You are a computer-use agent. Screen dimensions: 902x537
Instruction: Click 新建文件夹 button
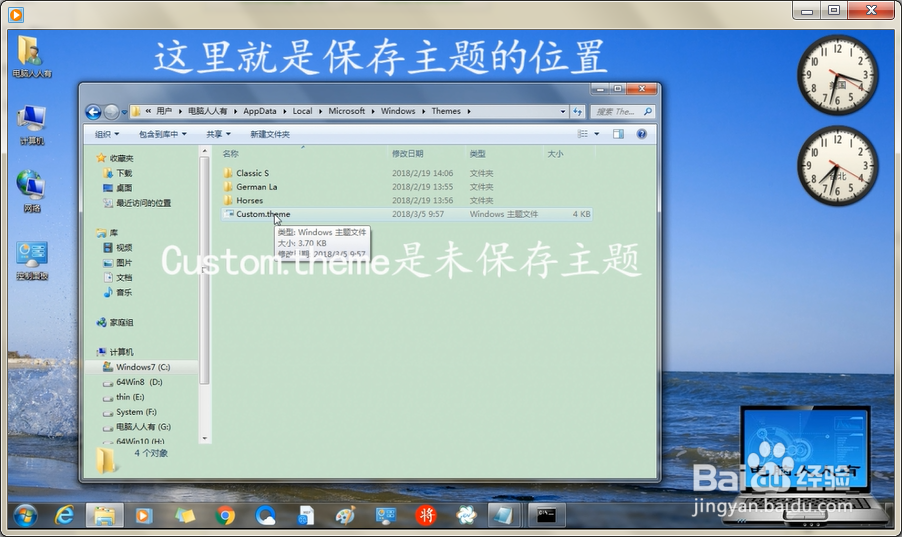(270, 134)
